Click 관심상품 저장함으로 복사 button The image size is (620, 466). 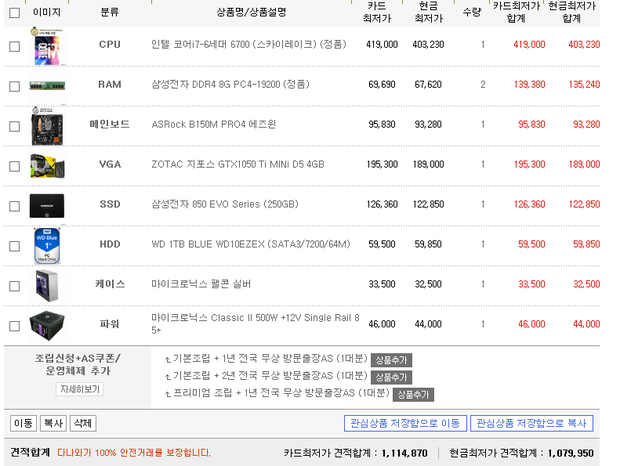(531, 423)
